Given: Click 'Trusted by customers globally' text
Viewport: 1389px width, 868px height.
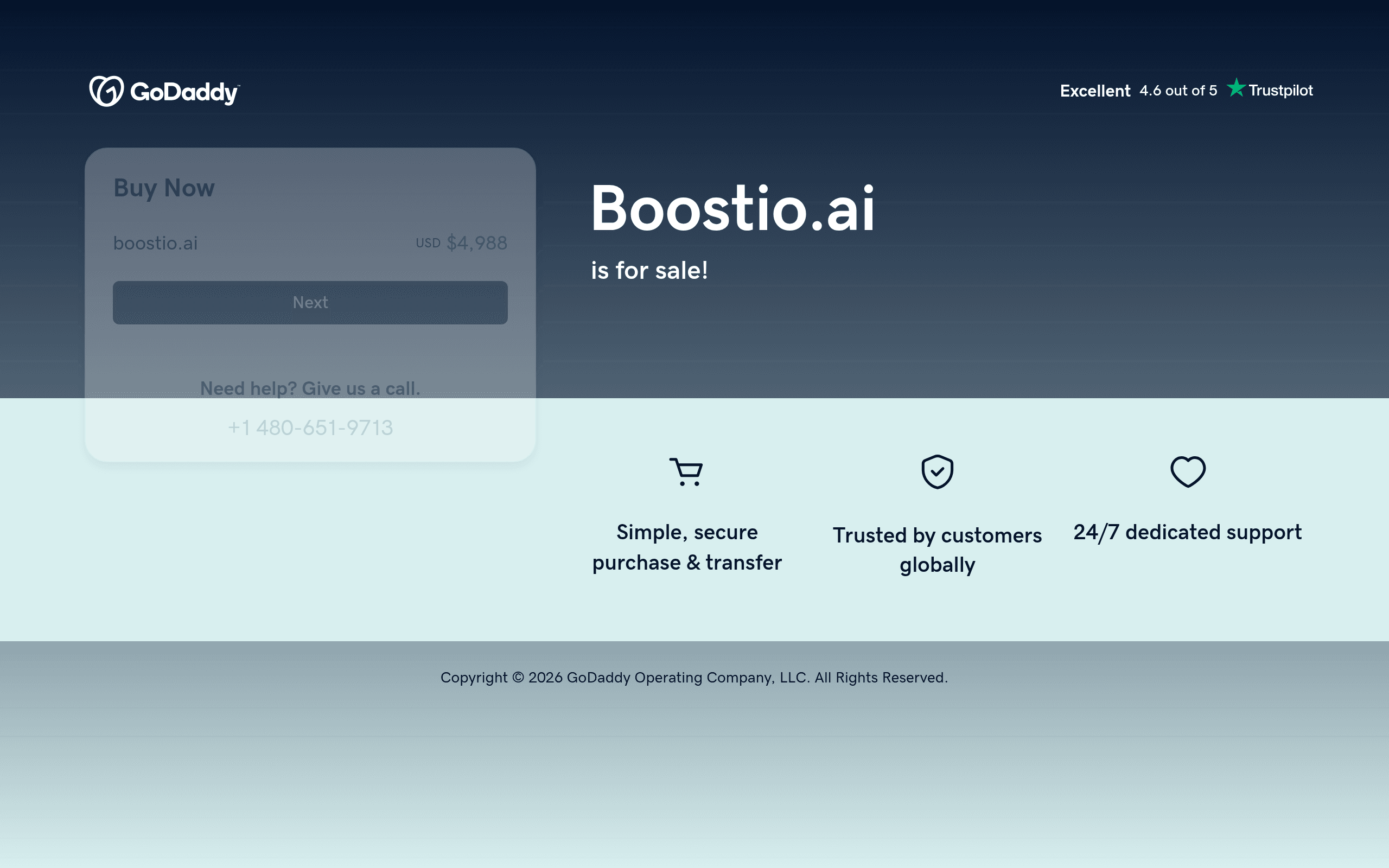Looking at the screenshot, I should click(937, 550).
